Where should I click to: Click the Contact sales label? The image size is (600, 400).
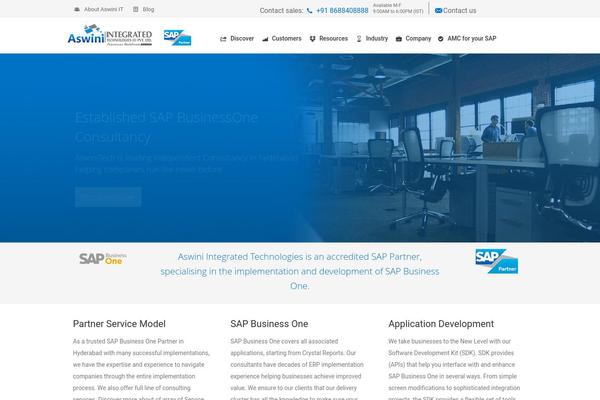(281, 11)
